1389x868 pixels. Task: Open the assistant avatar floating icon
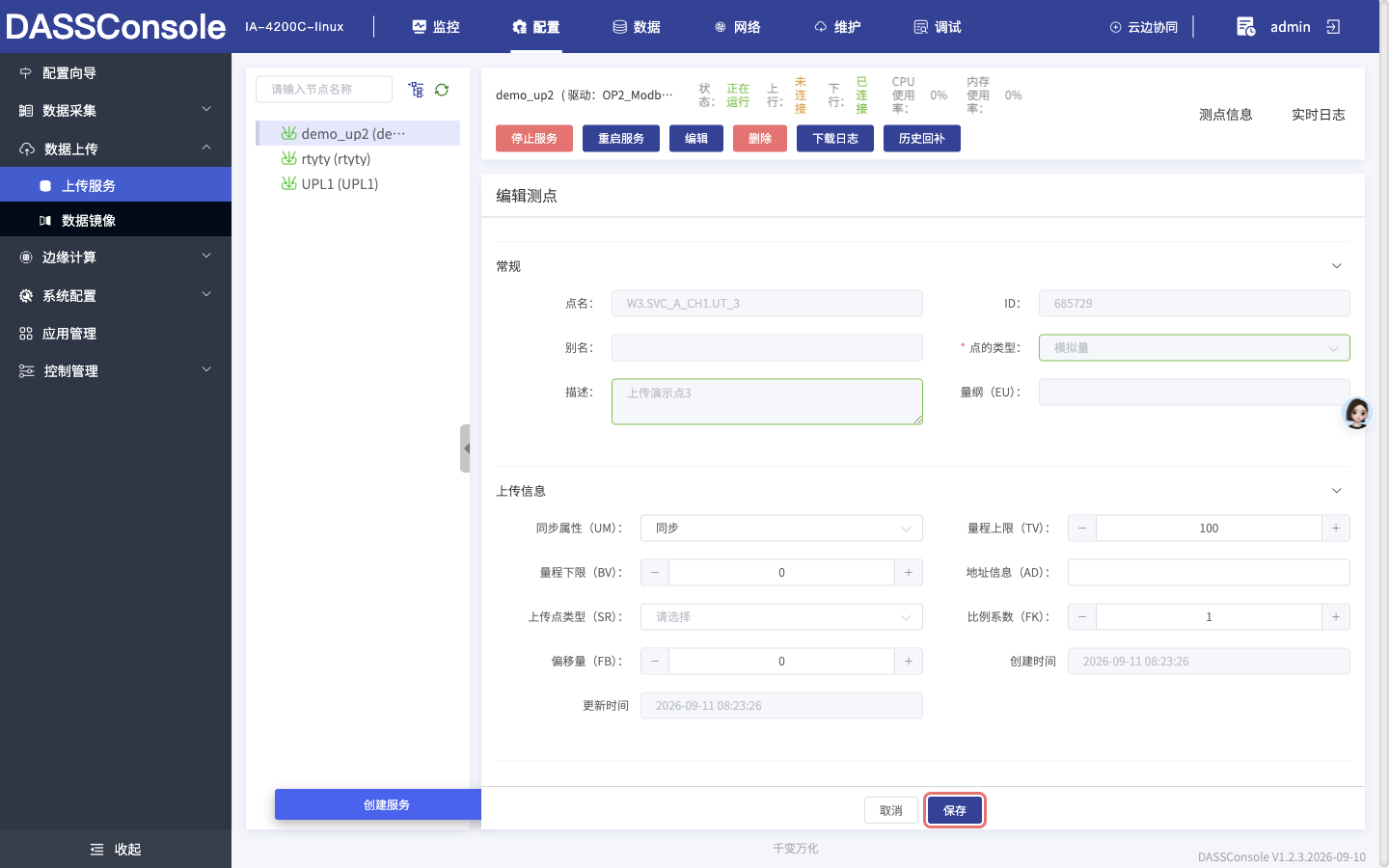click(x=1357, y=413)
